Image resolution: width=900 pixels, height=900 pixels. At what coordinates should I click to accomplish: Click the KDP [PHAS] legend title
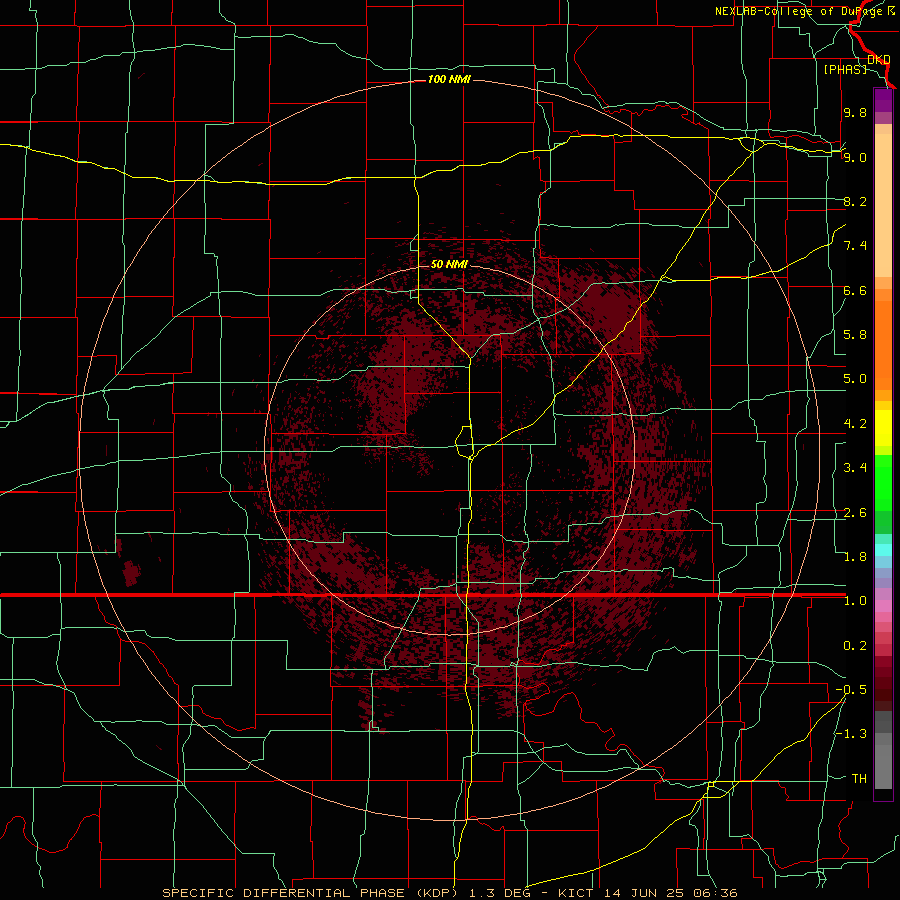pyautogui.click(x=856, y=64)
